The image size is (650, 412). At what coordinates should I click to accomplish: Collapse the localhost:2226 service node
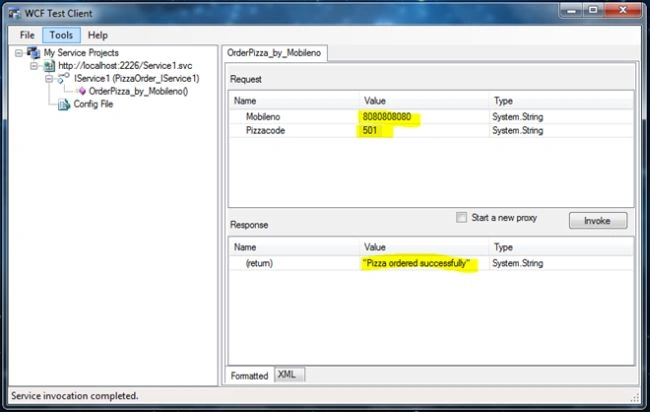click(x=34, y=65)
